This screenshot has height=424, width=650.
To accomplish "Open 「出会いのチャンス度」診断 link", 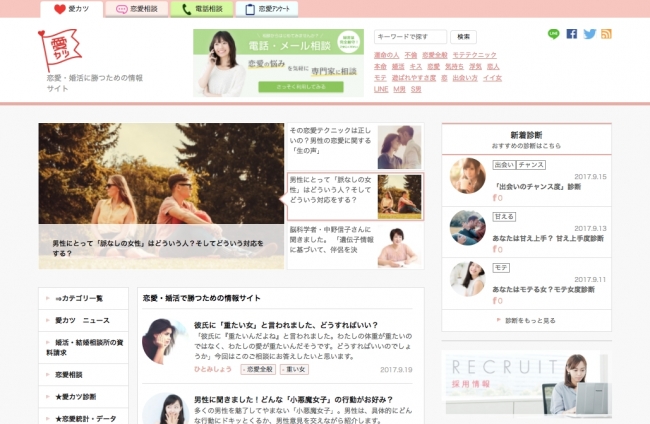I will point(536,187).
